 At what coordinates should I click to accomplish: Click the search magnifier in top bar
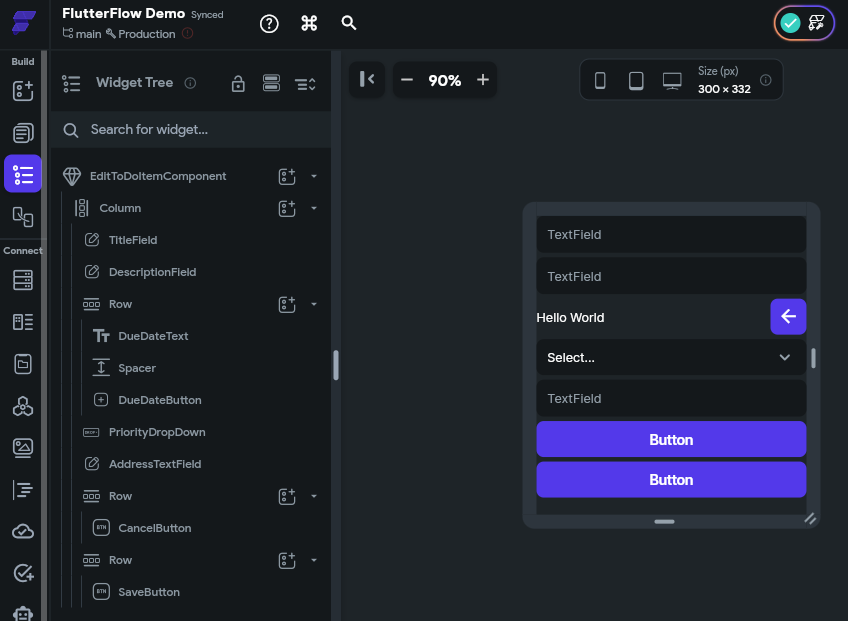click(x=349, y=23)
